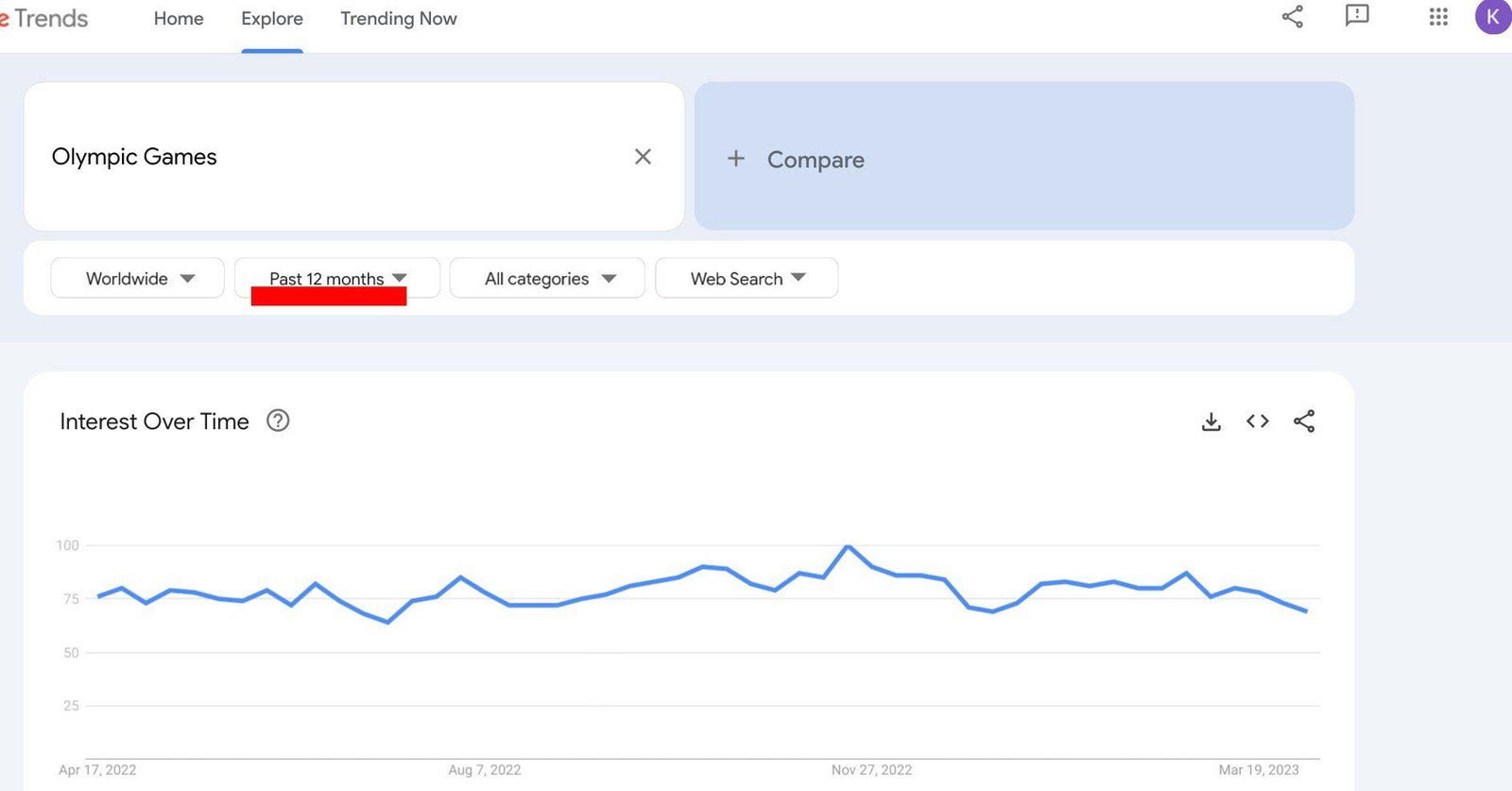Image resolution: width=1512 pixels, height=791 pixels.
Task: Download the Interest Over Time chart as CSV
Action: [x=1211, y=421]
